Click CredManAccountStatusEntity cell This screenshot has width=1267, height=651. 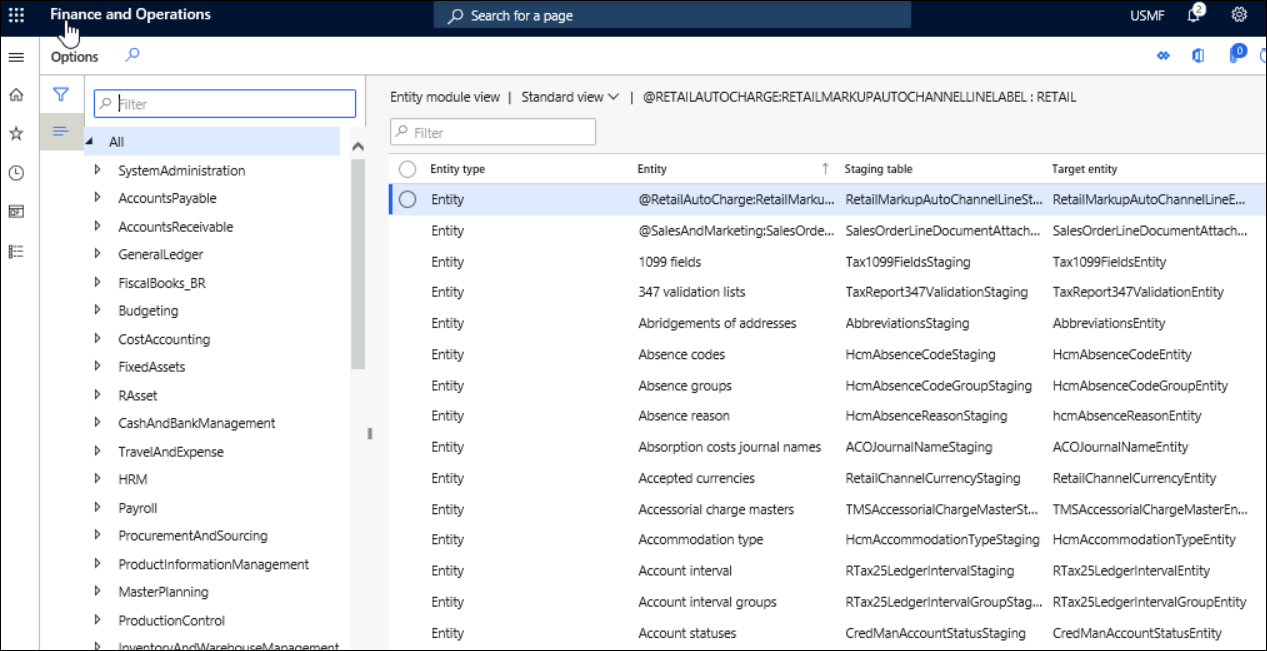1137,633
